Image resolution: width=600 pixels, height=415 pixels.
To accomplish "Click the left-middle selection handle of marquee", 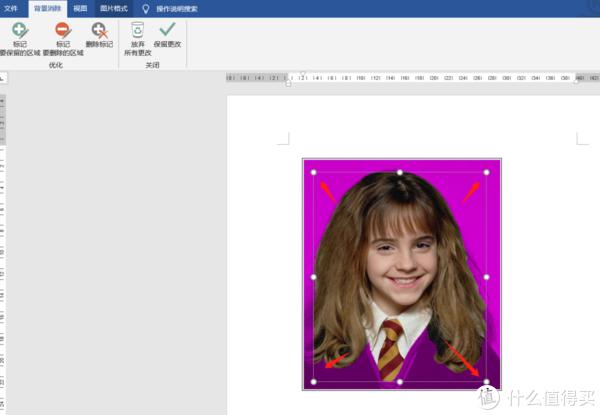I will pos(313,277).
